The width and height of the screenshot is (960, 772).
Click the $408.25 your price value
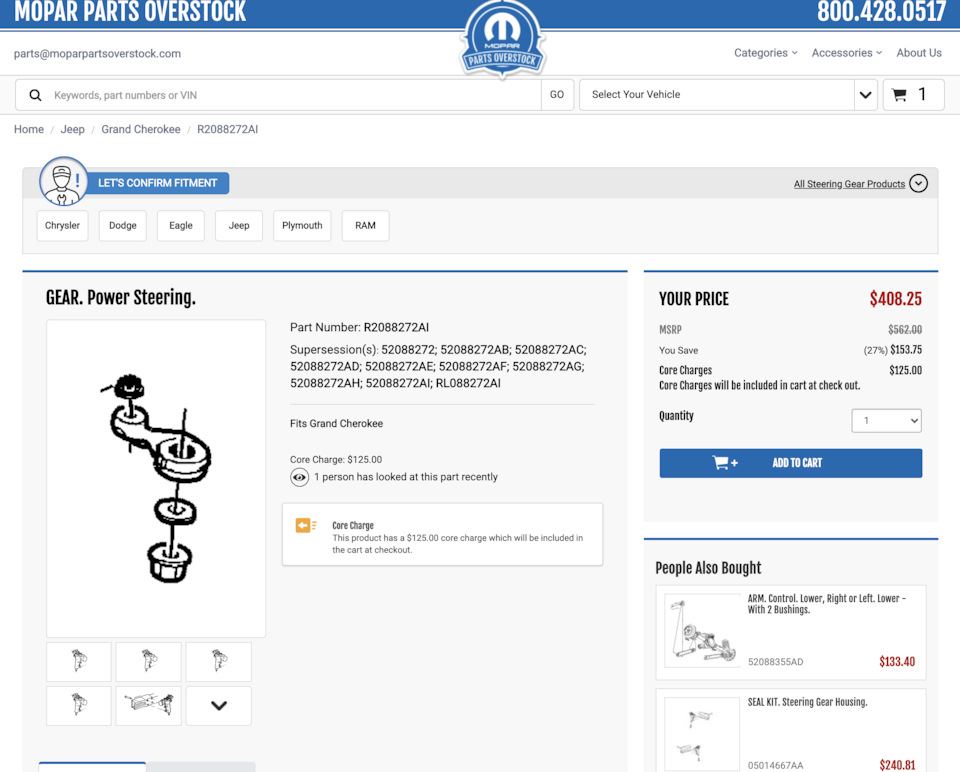(x=896, y=299)
